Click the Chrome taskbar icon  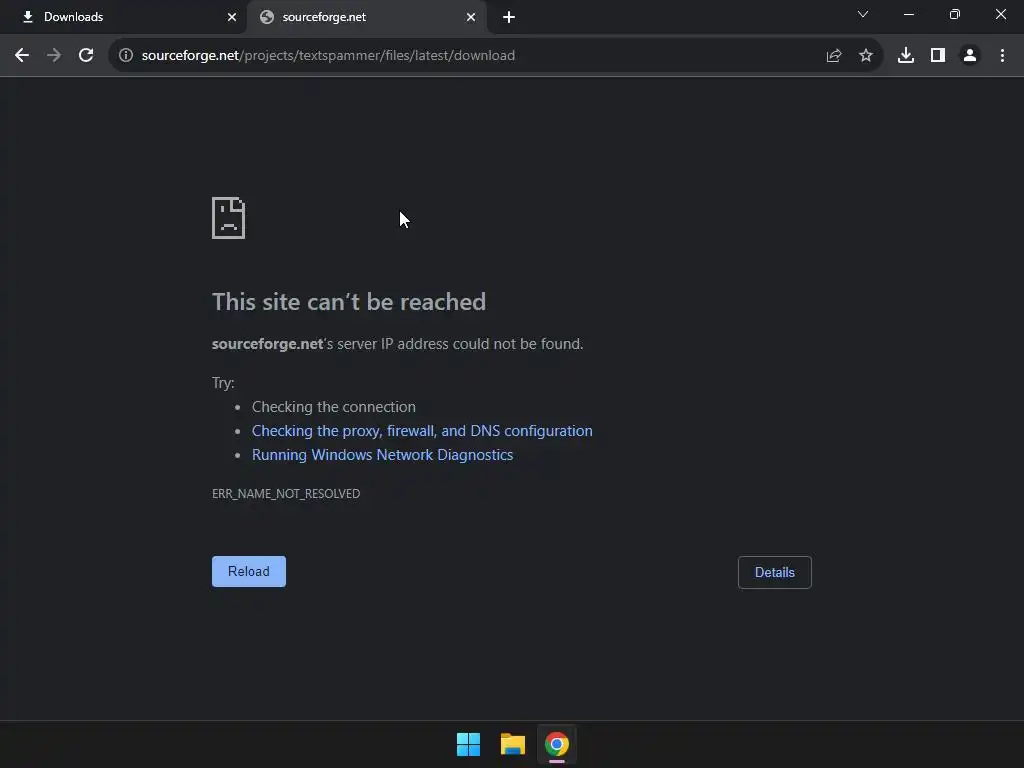tap(556, 744)
